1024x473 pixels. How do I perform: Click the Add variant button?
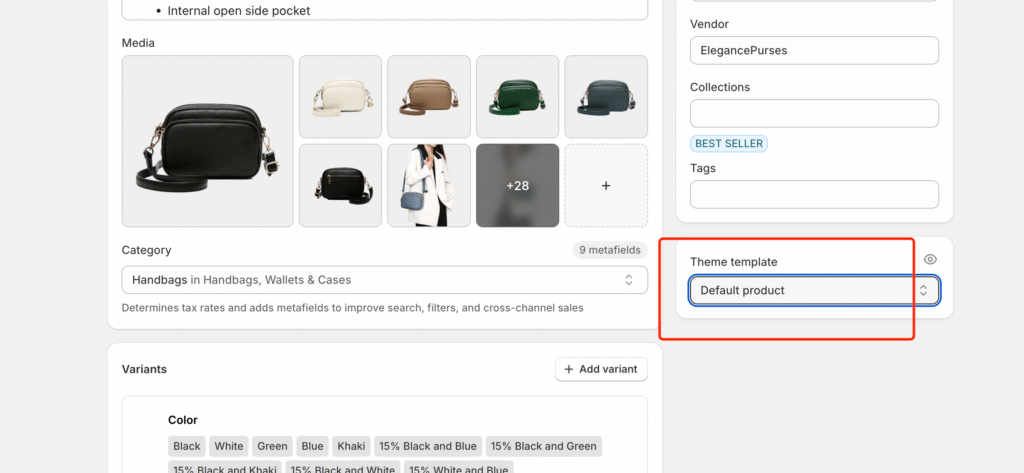pos(601,369)
